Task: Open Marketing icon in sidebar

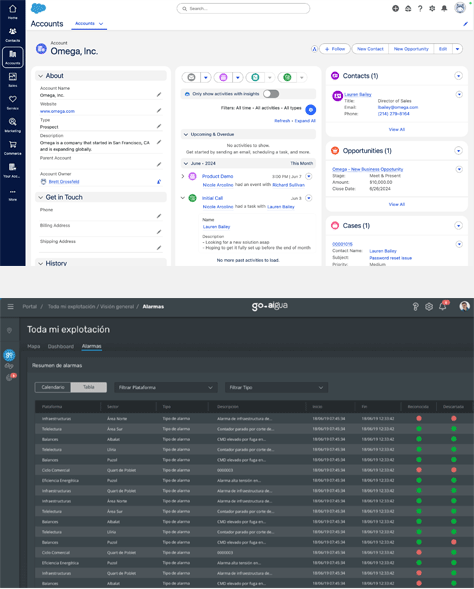Action: [12, 125]
